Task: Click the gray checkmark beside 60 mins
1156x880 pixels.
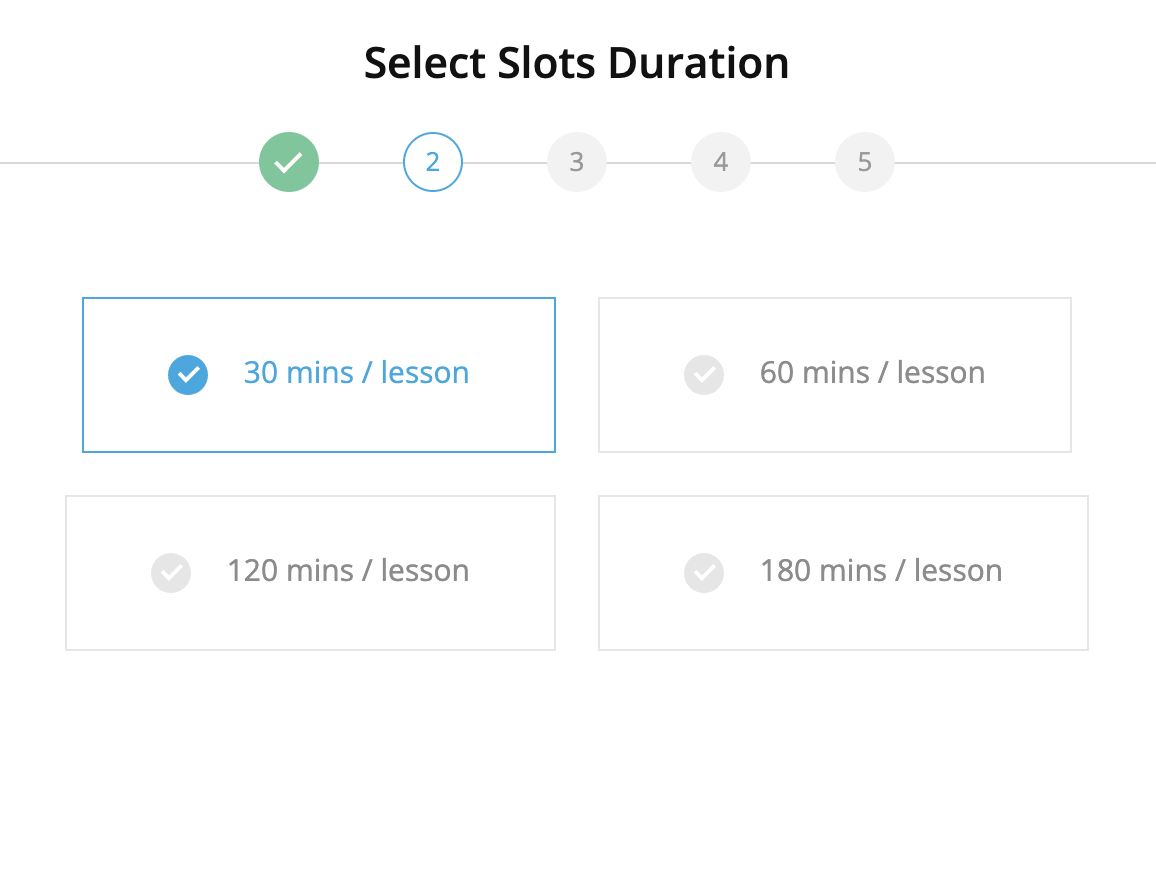Action: [x=704, y=375]
